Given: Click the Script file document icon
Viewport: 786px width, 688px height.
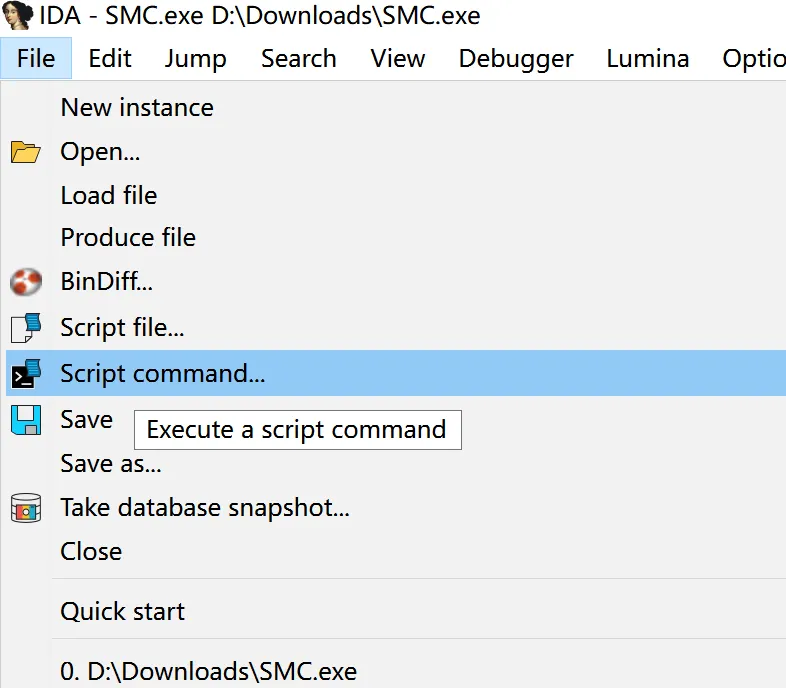Looking at the screenshot, I should 26,328.
